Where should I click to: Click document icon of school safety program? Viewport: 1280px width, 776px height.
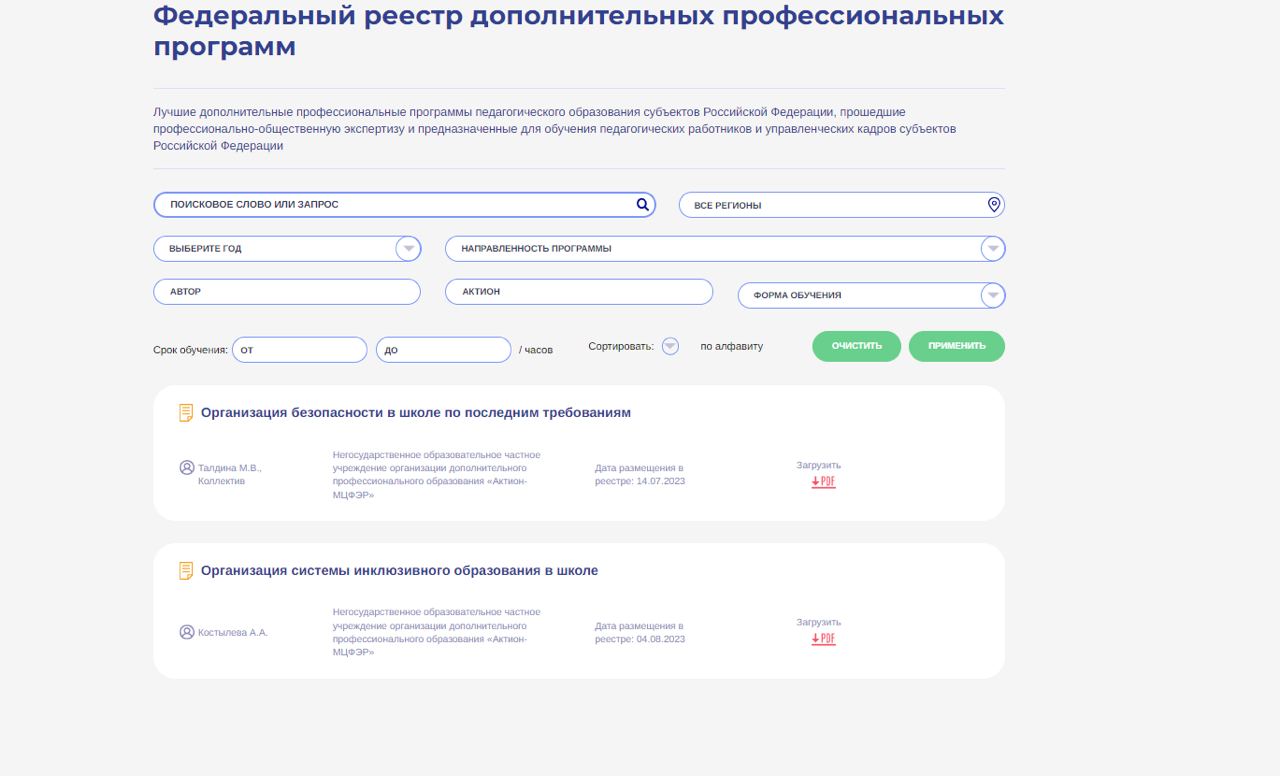point(186,413)
